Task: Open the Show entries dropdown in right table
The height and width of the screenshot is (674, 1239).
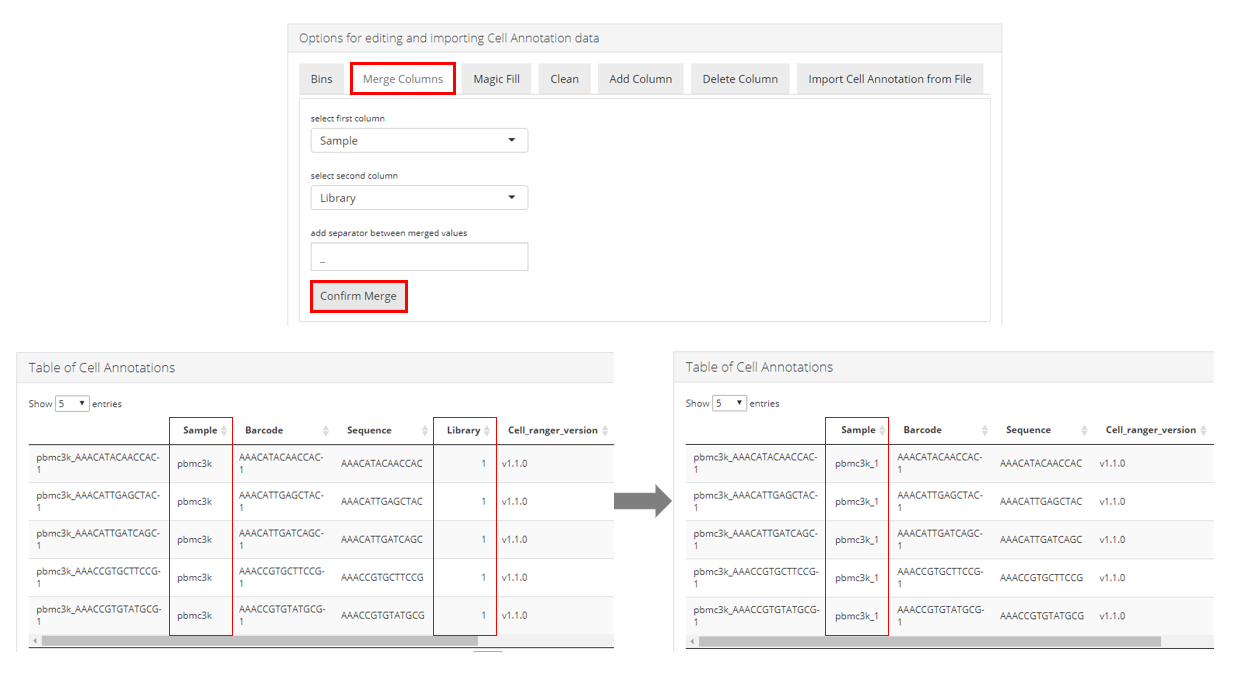Action: tap(729, 403)
